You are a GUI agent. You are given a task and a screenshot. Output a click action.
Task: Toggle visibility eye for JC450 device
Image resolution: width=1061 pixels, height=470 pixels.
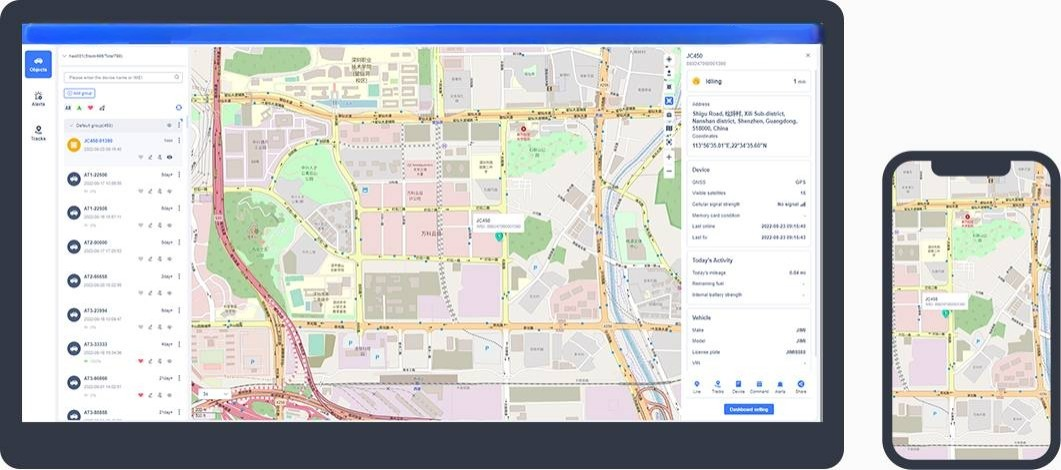tap(169, 157)
